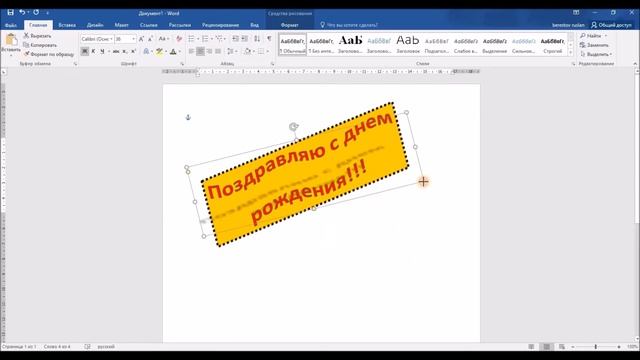The width and height of the screenshot is (640, 360).
Task: Switch to Рассылки tab
Action: point(180,25)
